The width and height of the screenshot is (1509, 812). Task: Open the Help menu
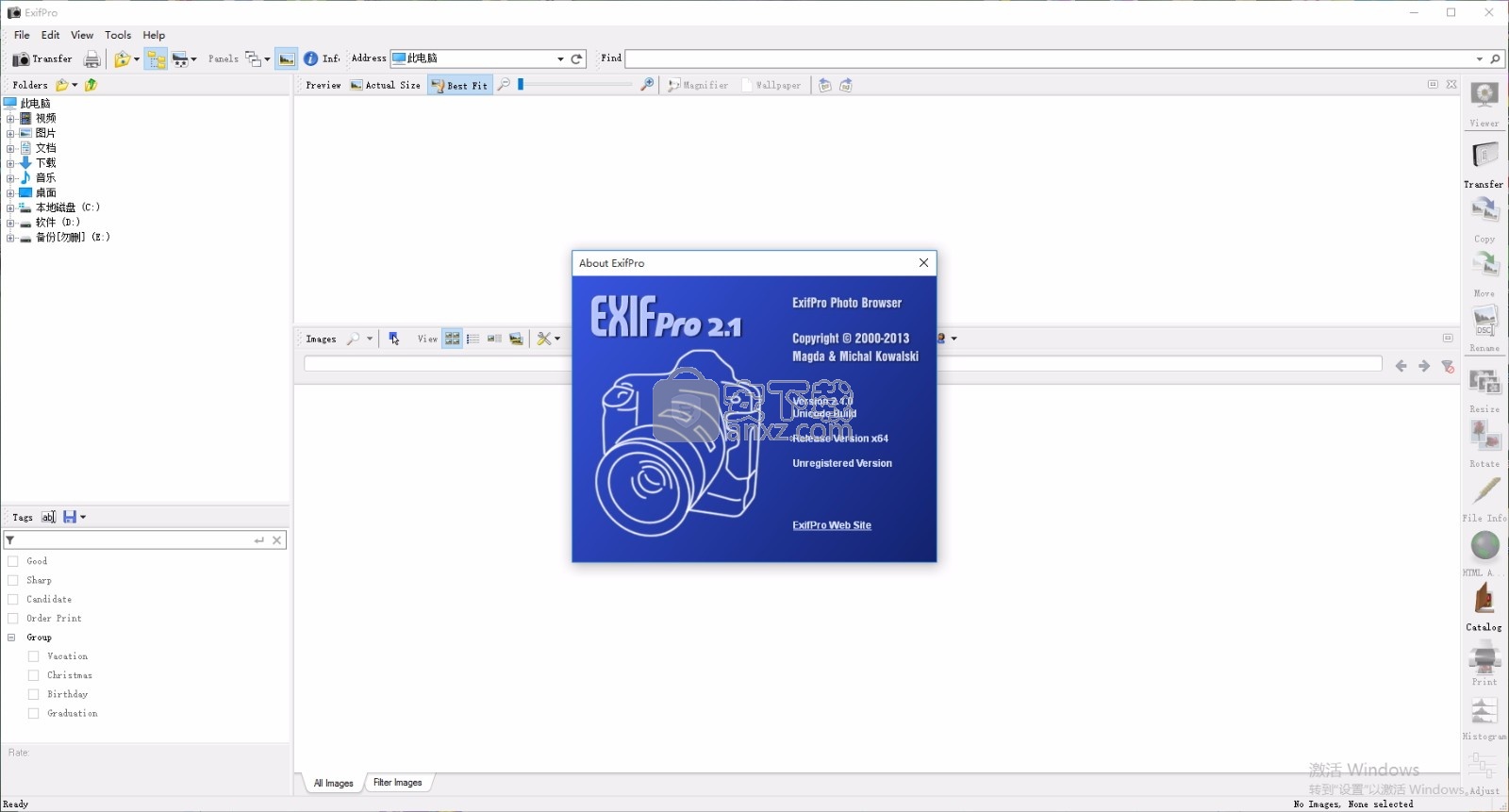pos(154,35)
